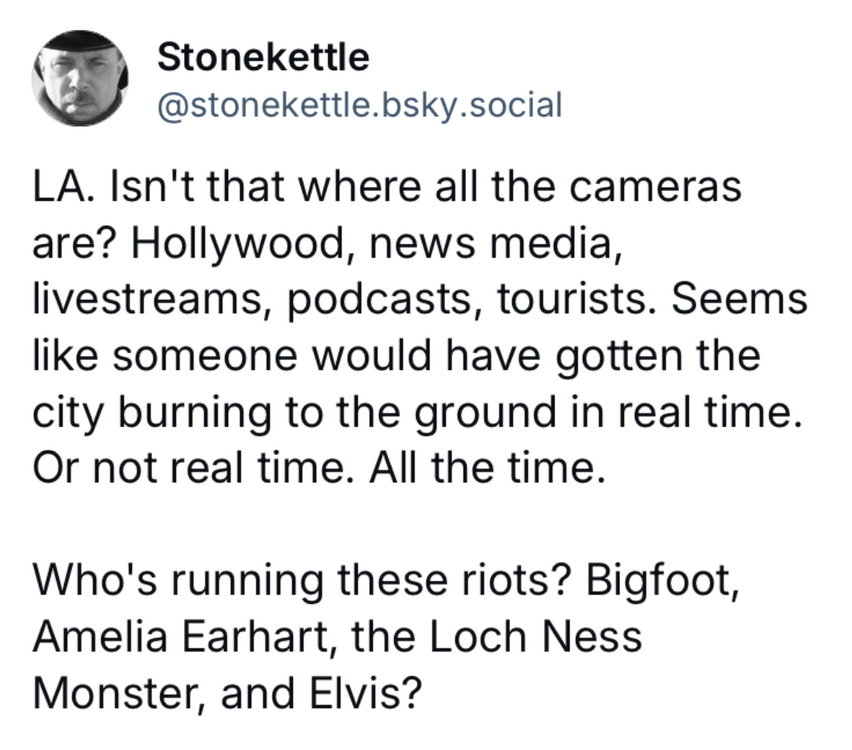
Task: Open the Stonekettle display name link
Action: 263,57
